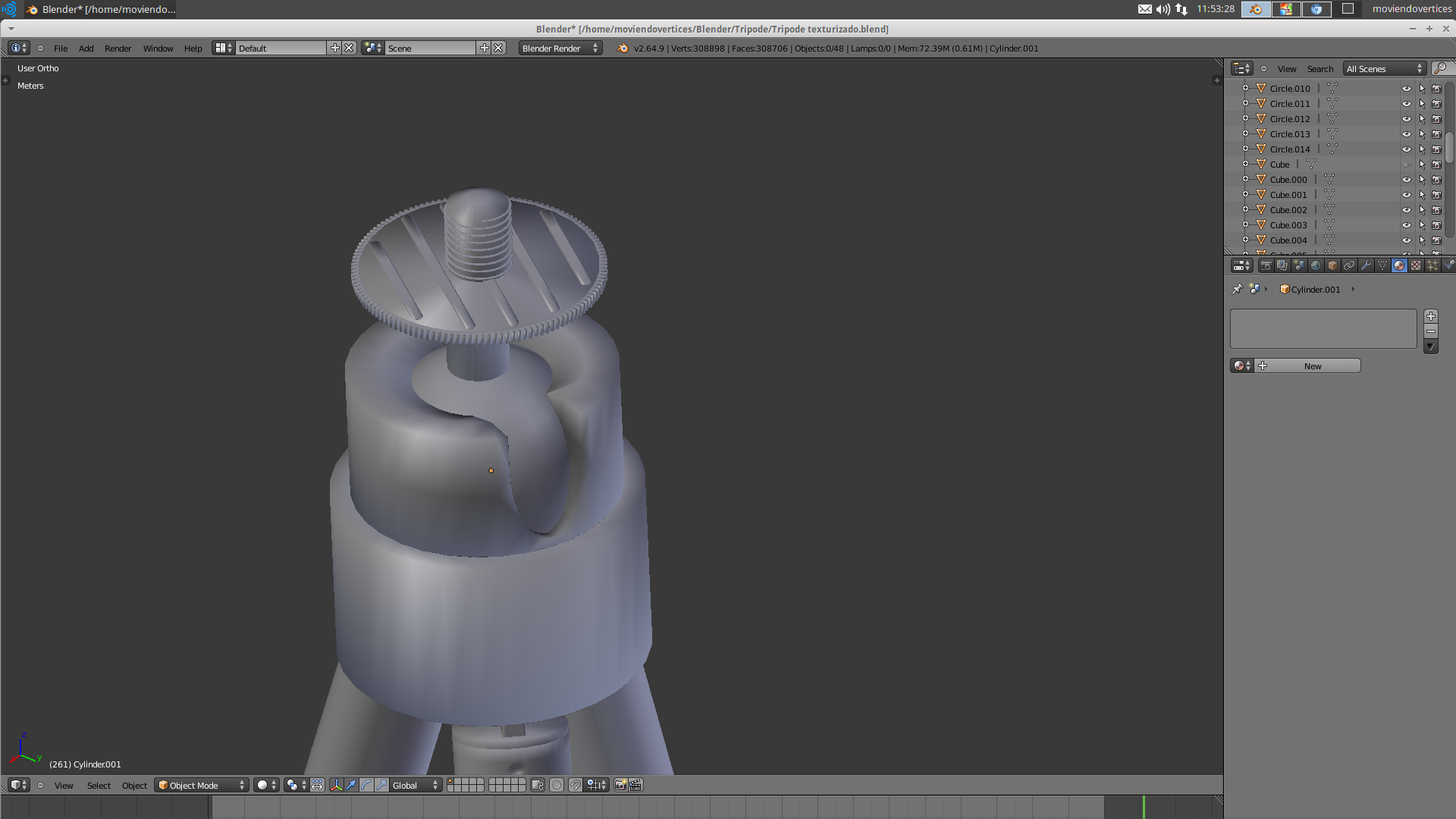Open the Particles properties tab

(x=1432, y=265)
